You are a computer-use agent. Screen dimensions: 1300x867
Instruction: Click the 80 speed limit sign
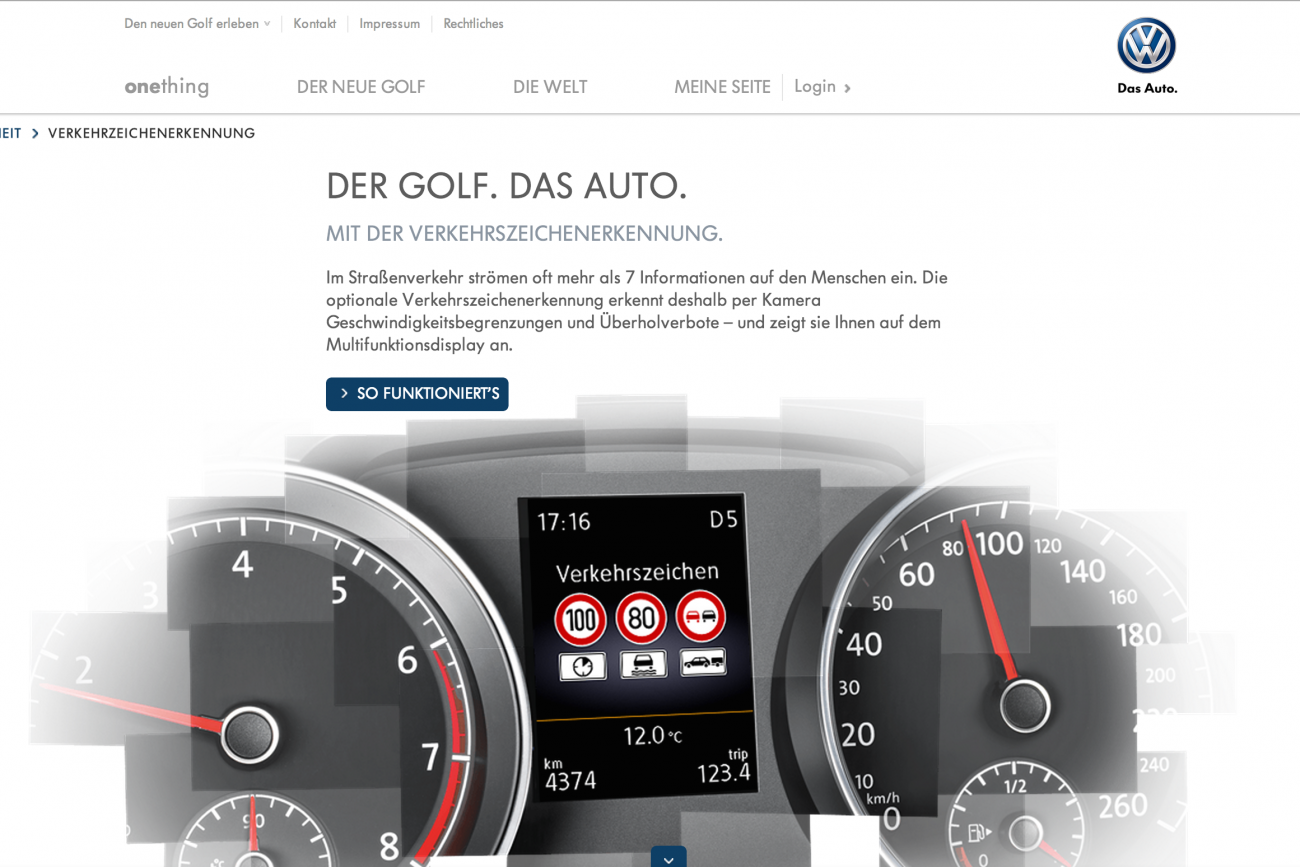[x=641, y=618]
